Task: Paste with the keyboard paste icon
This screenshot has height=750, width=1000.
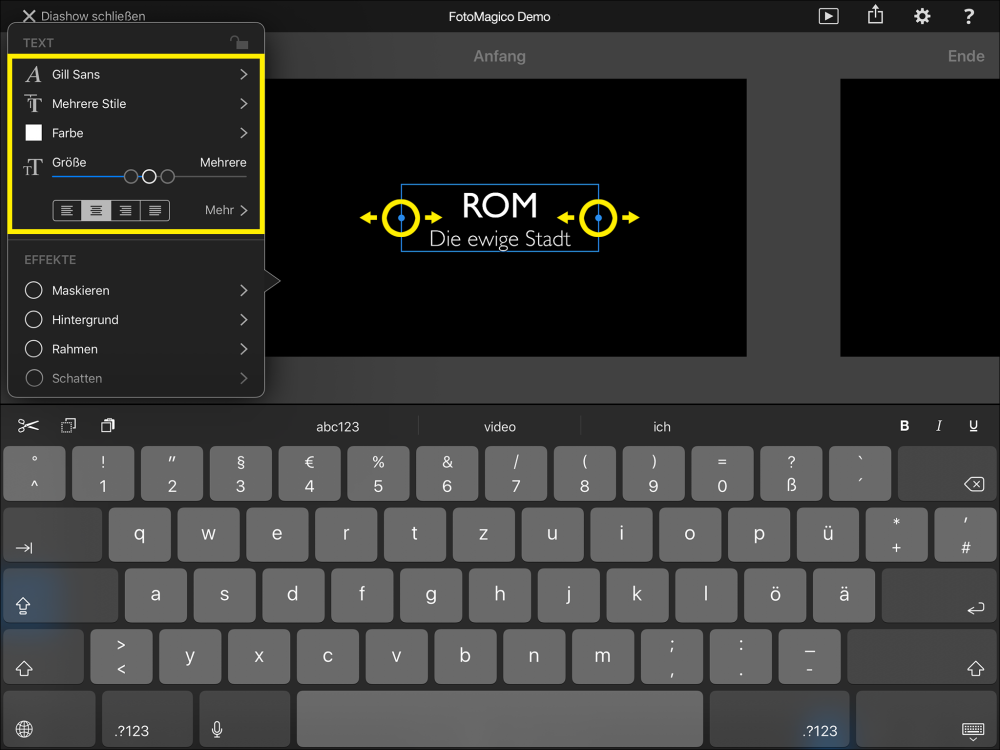Action: (x=108, y=425)
